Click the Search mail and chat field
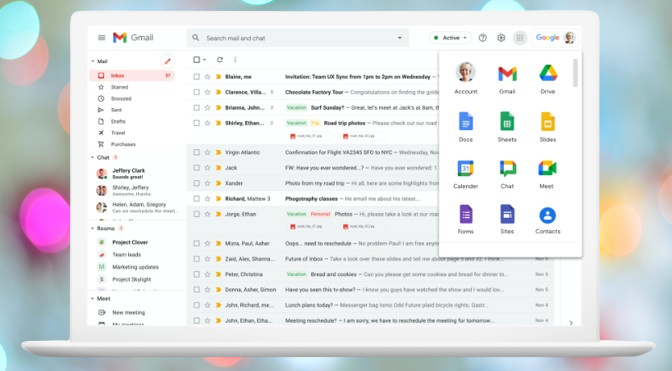This screenshot has height=371, width=672. (298, 38)
